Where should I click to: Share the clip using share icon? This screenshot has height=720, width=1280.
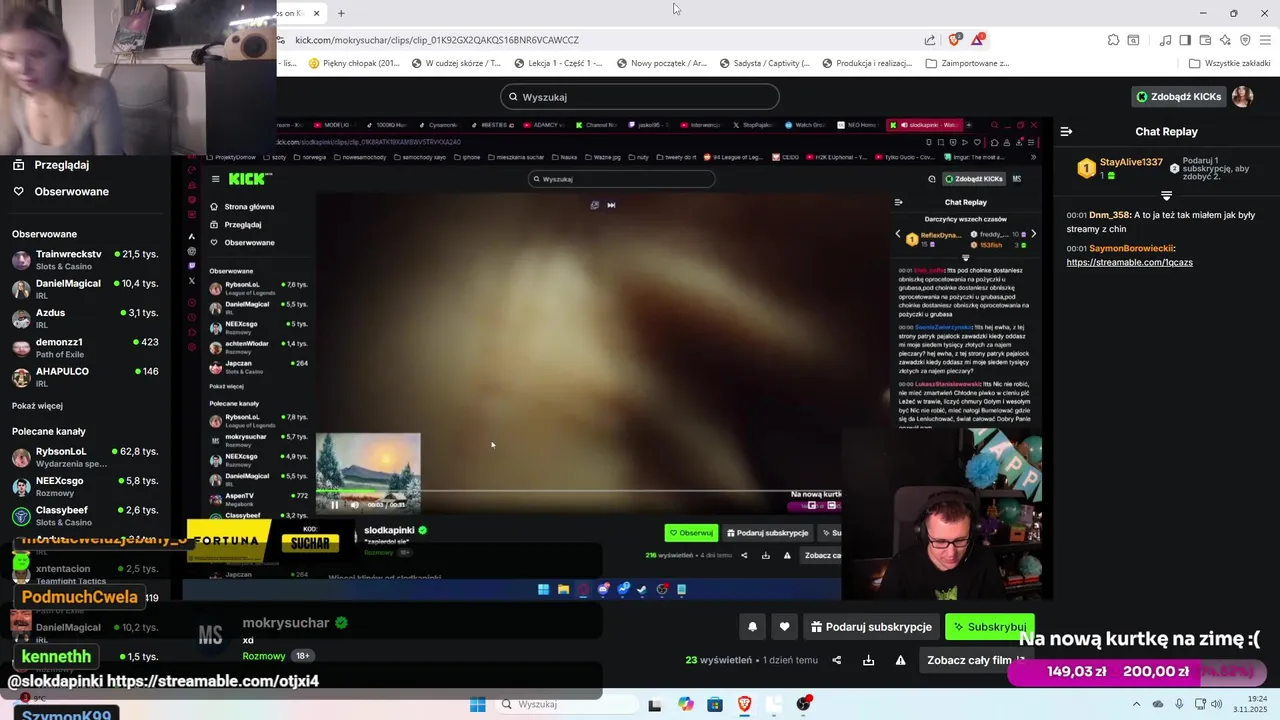pyautogui.click(x=837, y=660)
